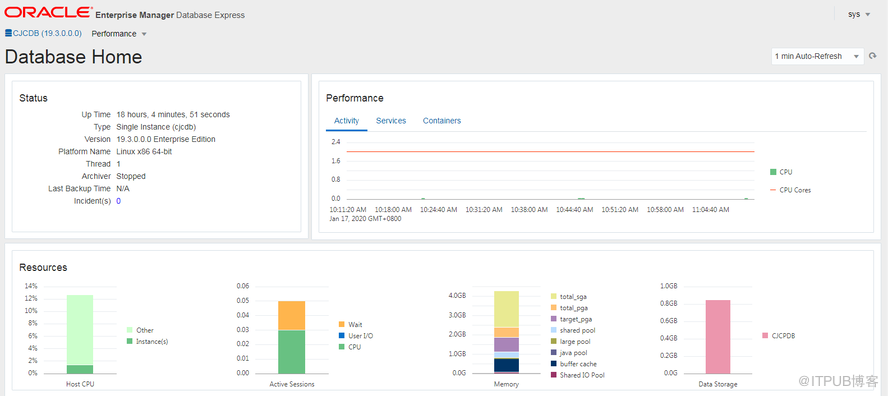Click the CPU Cores line in the Activity chart
This screenshot has width=888, height=396.
549,151
